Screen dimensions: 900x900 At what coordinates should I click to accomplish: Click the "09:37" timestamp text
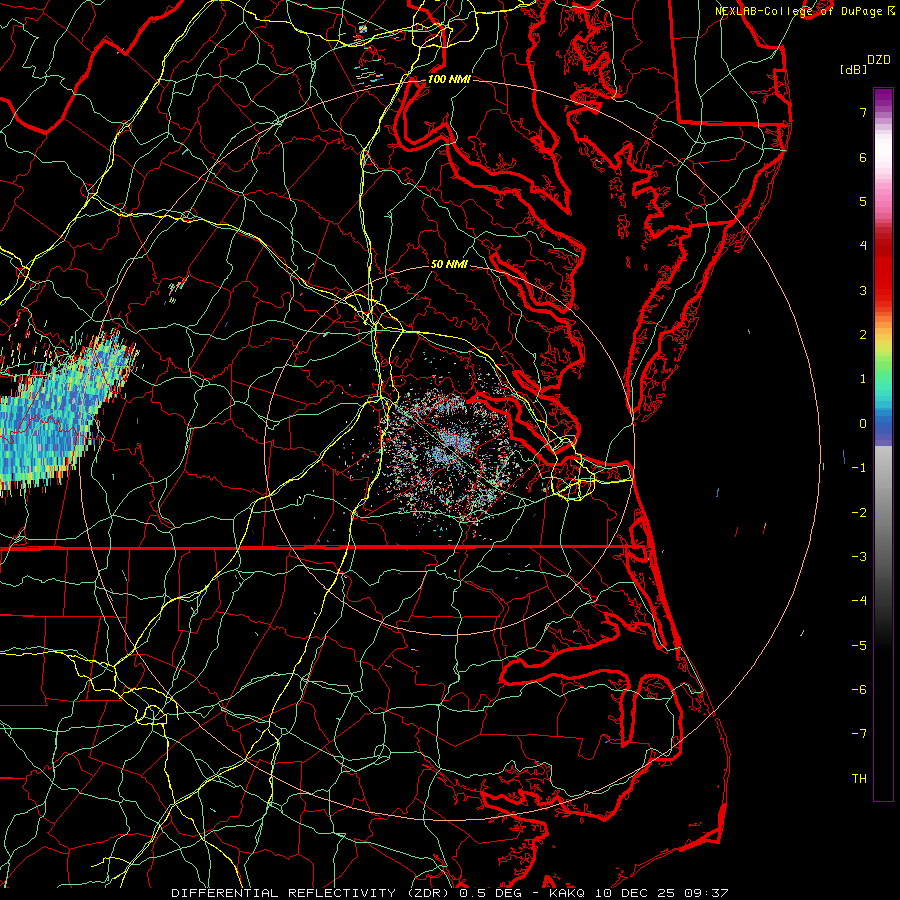click(707, 893)
